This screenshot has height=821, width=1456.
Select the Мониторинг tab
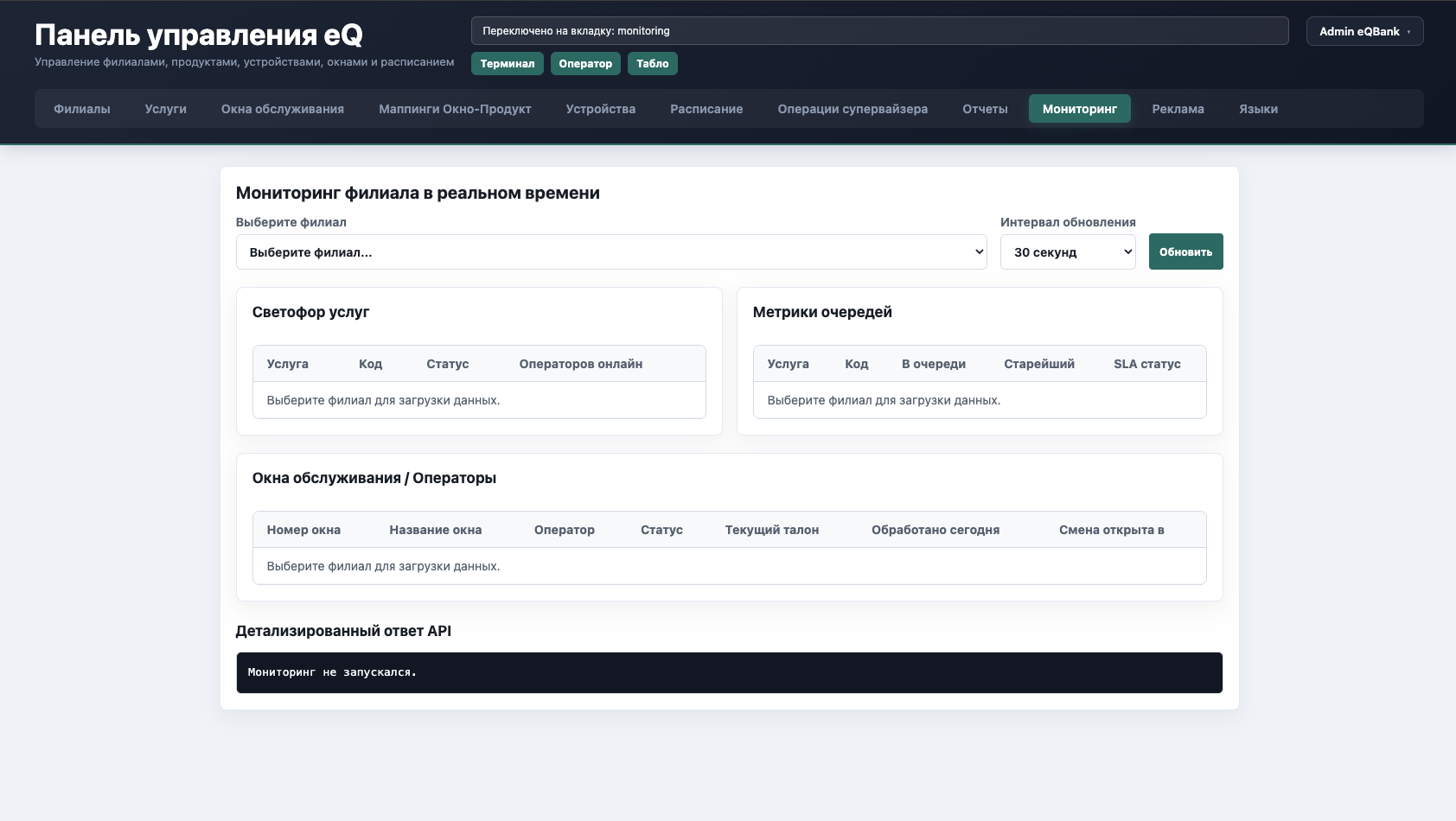[x=1080, y=109]
